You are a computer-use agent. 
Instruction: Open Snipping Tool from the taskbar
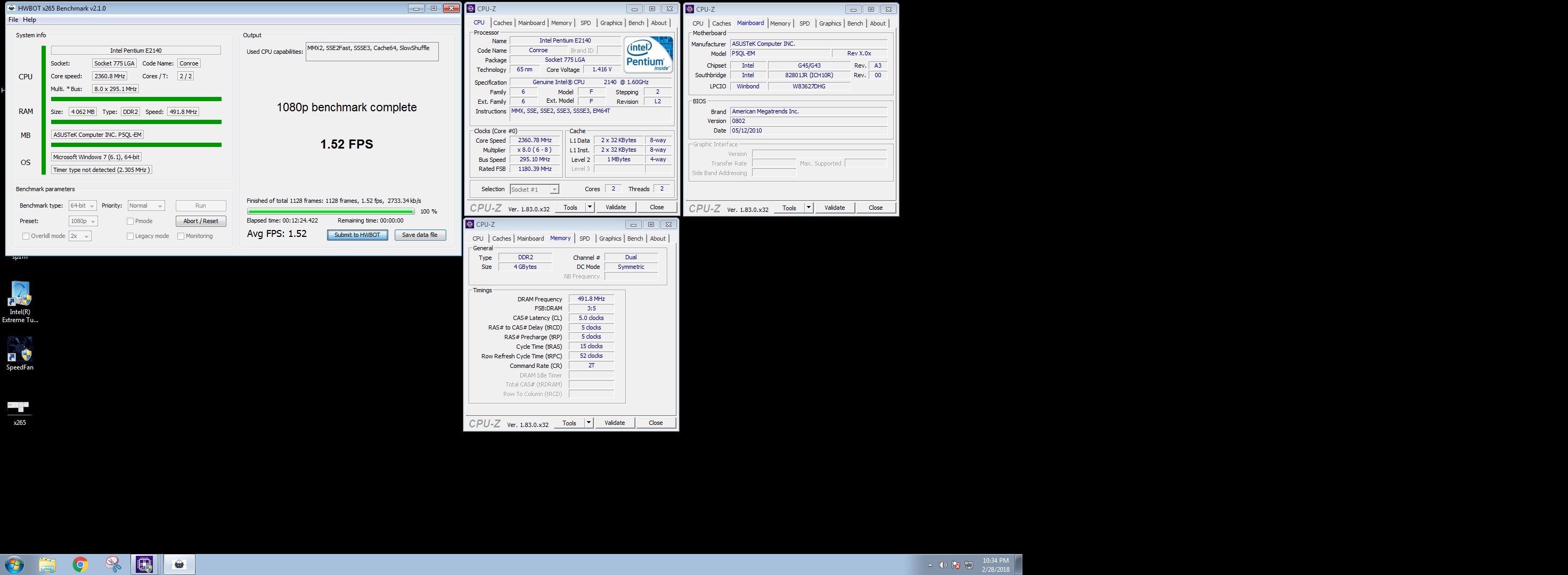(112, 564)
